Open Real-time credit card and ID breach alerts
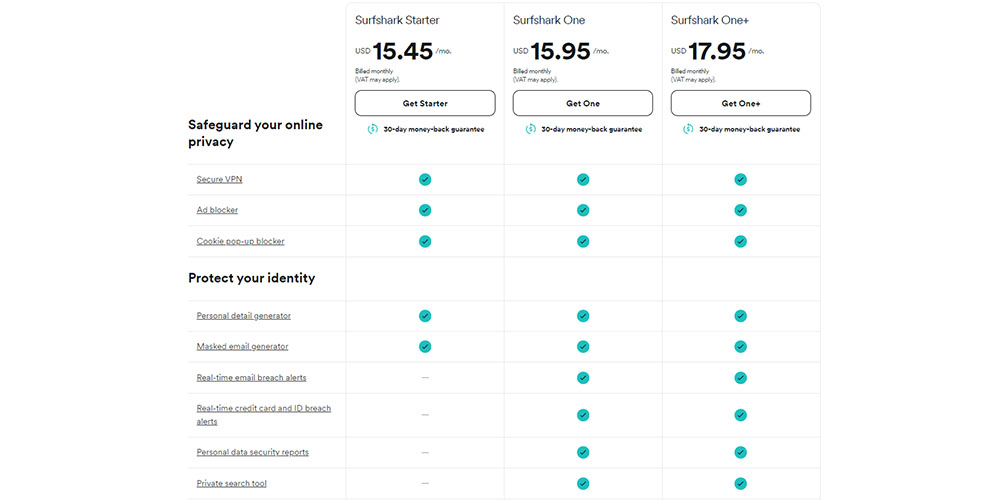This screenshot has height=500, width=1000. [x=263, y=415]
